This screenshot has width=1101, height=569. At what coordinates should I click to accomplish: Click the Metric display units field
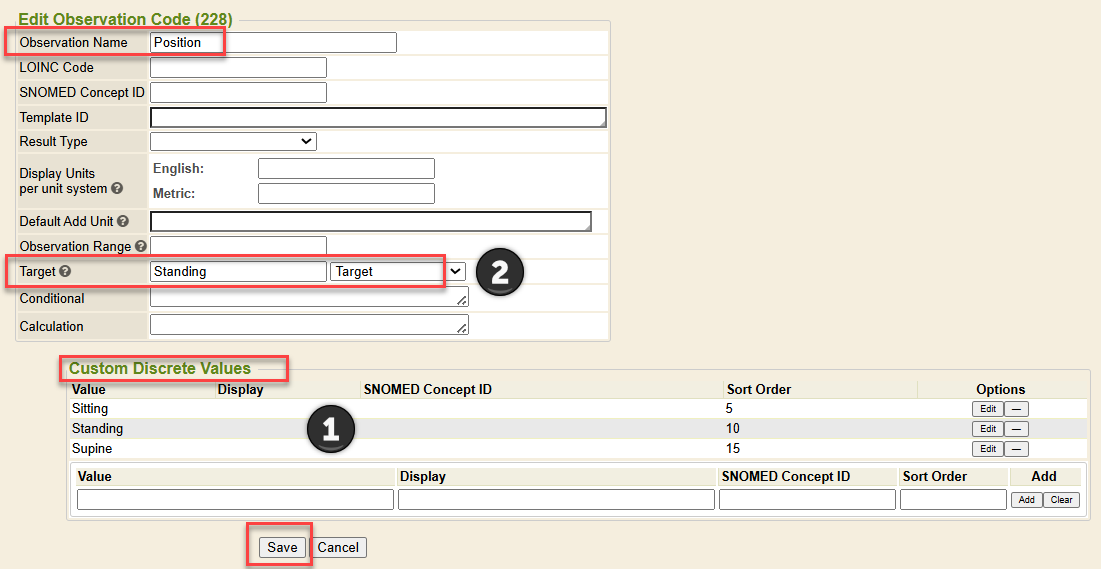coord(346,193)
